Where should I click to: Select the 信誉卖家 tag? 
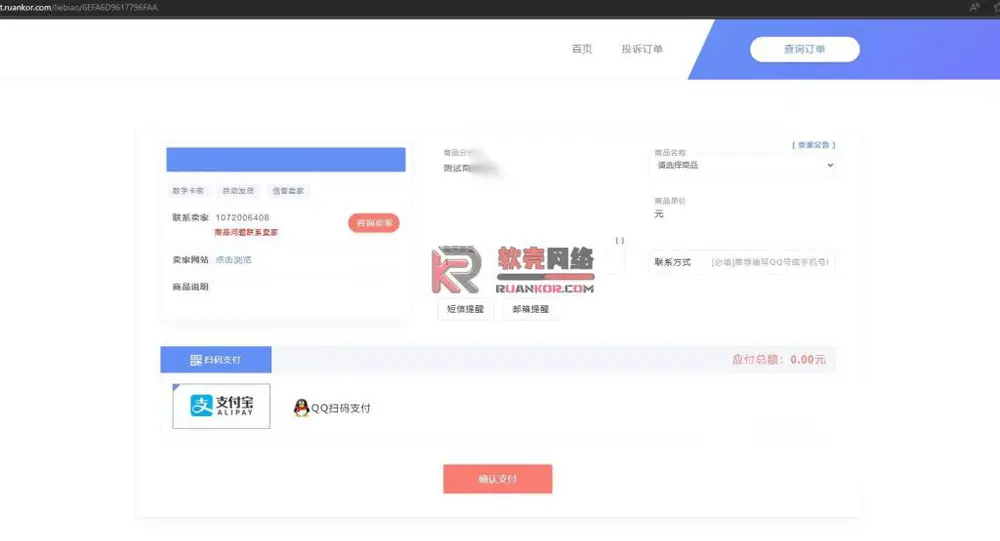point(288,191)
